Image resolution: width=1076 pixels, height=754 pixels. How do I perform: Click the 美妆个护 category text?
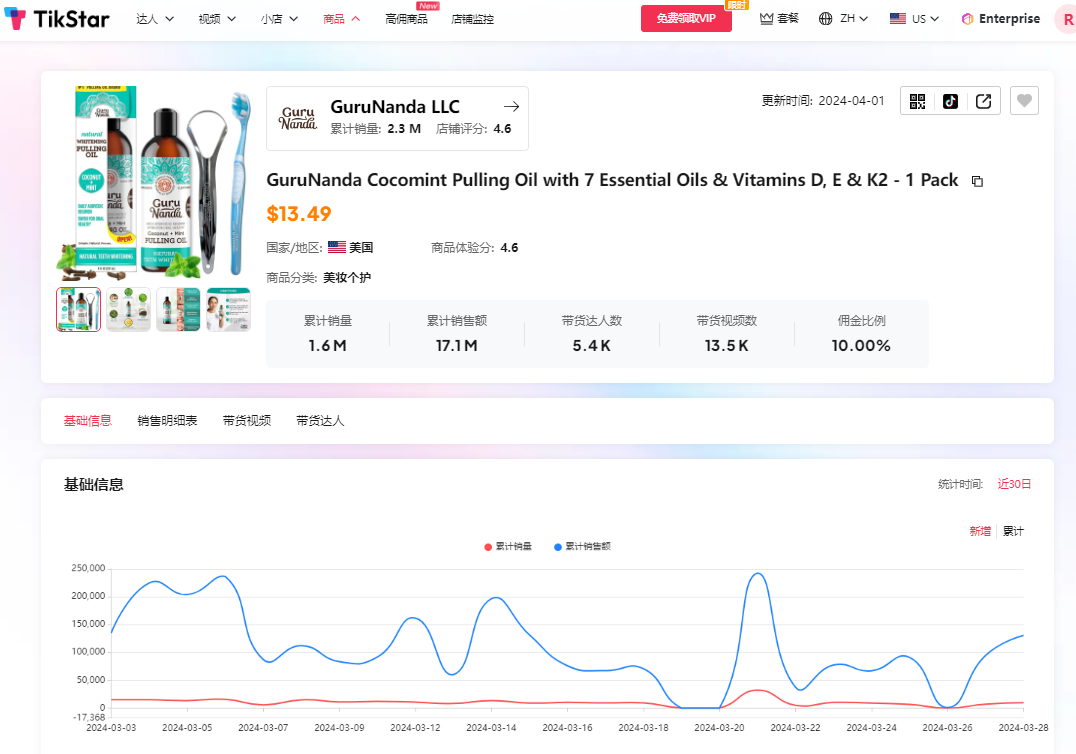pyautogui.click(x=347, y=278)
